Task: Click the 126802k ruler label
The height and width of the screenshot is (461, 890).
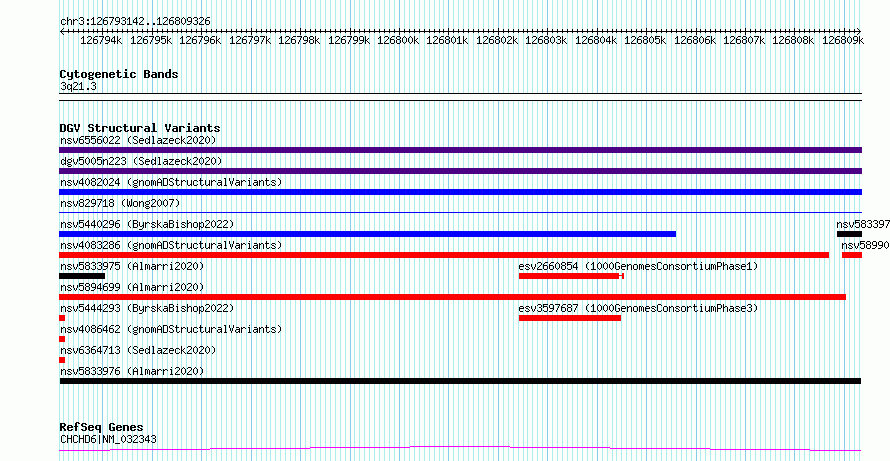Action: (497, 40)
